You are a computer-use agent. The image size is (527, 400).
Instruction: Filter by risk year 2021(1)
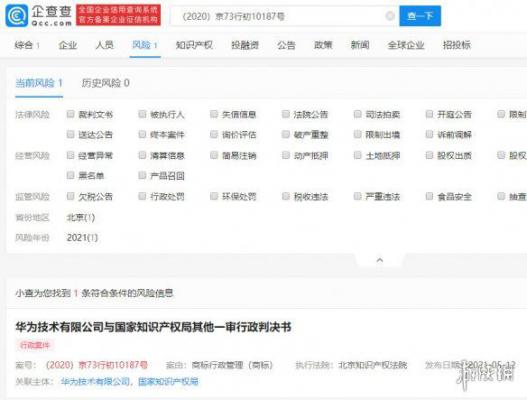coord(82,238)
